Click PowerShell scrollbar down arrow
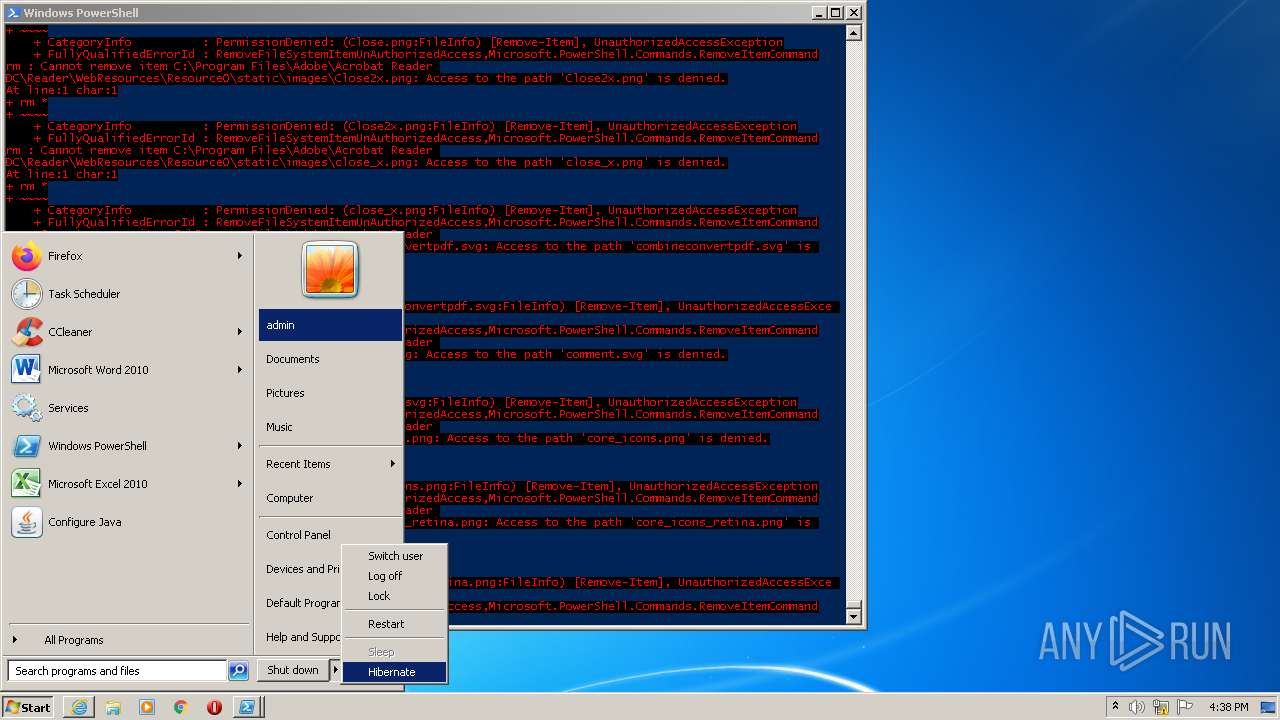 pyautogui.click(x=853, y=616)
